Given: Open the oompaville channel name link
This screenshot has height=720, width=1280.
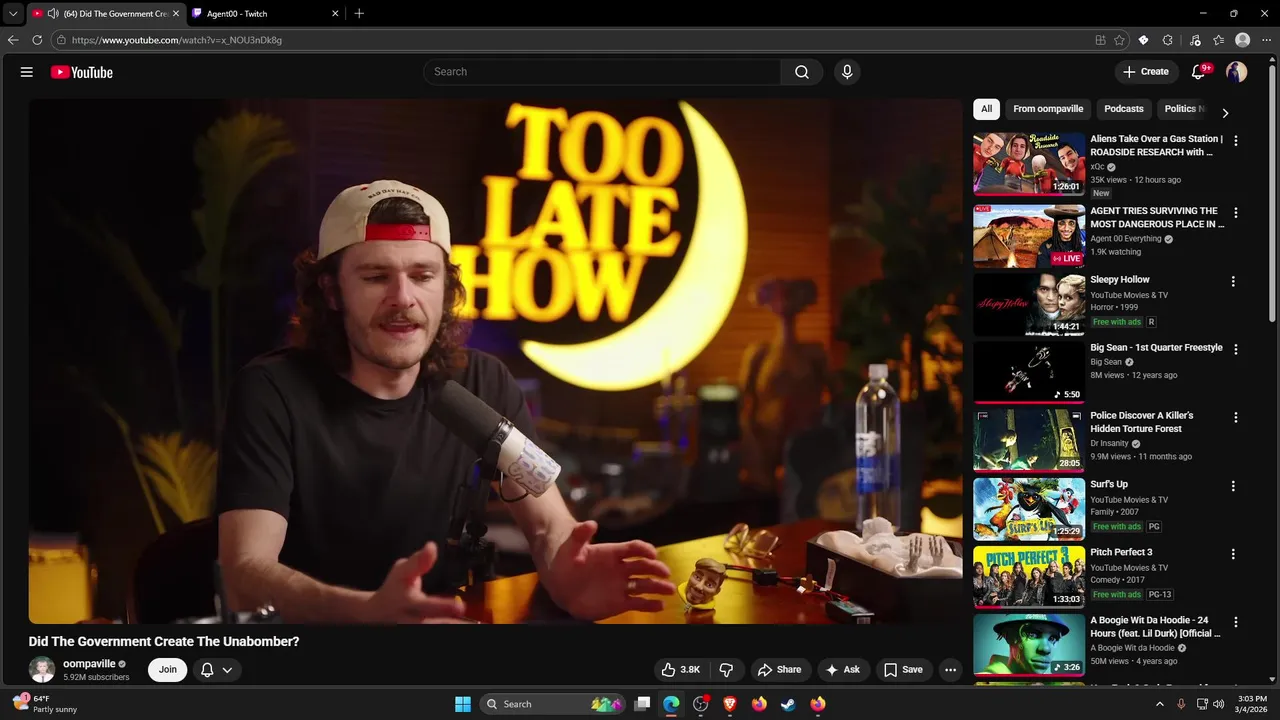Looking at the screenshot, I should [x=89, y=664].
